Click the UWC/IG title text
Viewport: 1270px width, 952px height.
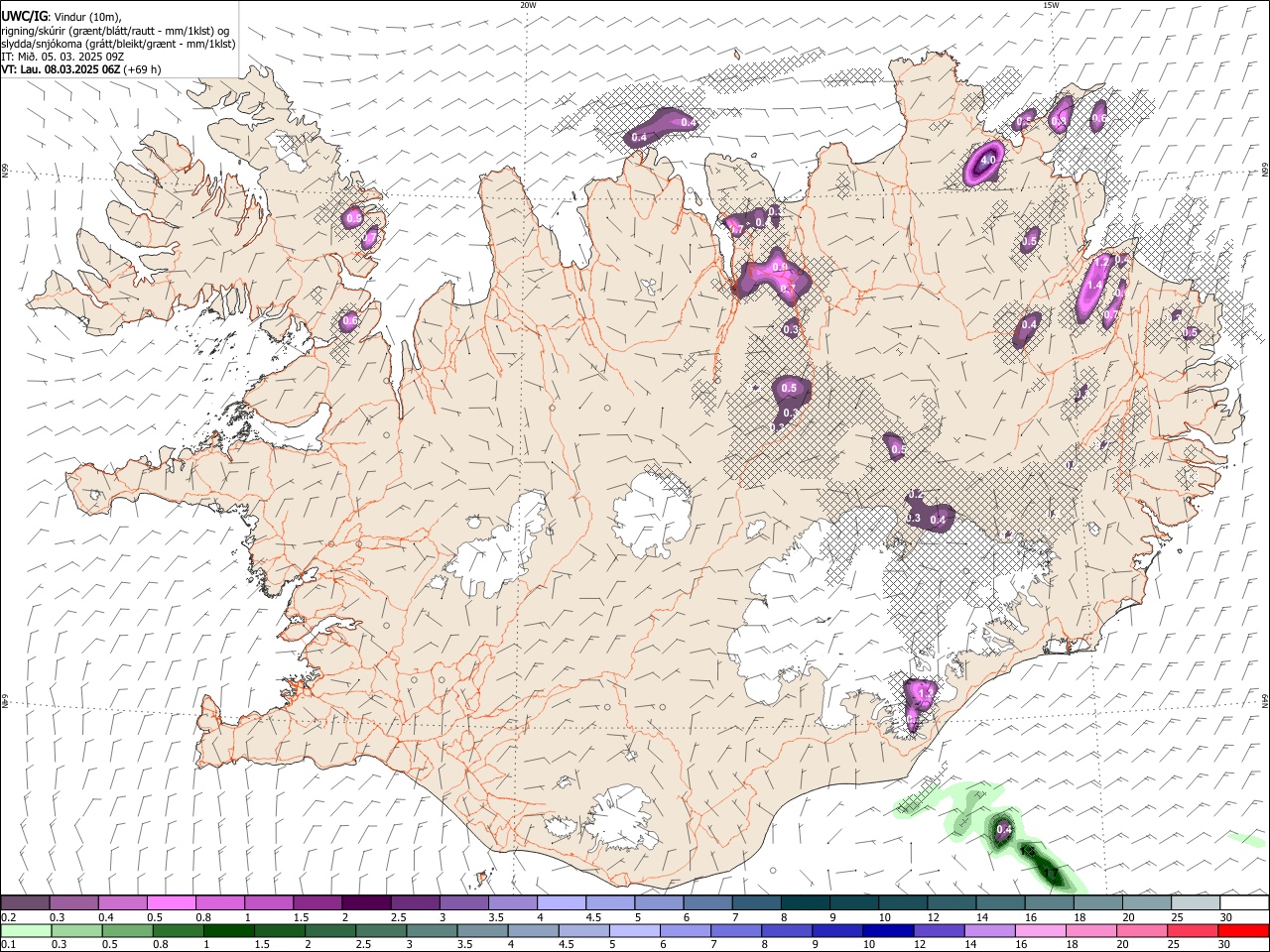point(24,16)
